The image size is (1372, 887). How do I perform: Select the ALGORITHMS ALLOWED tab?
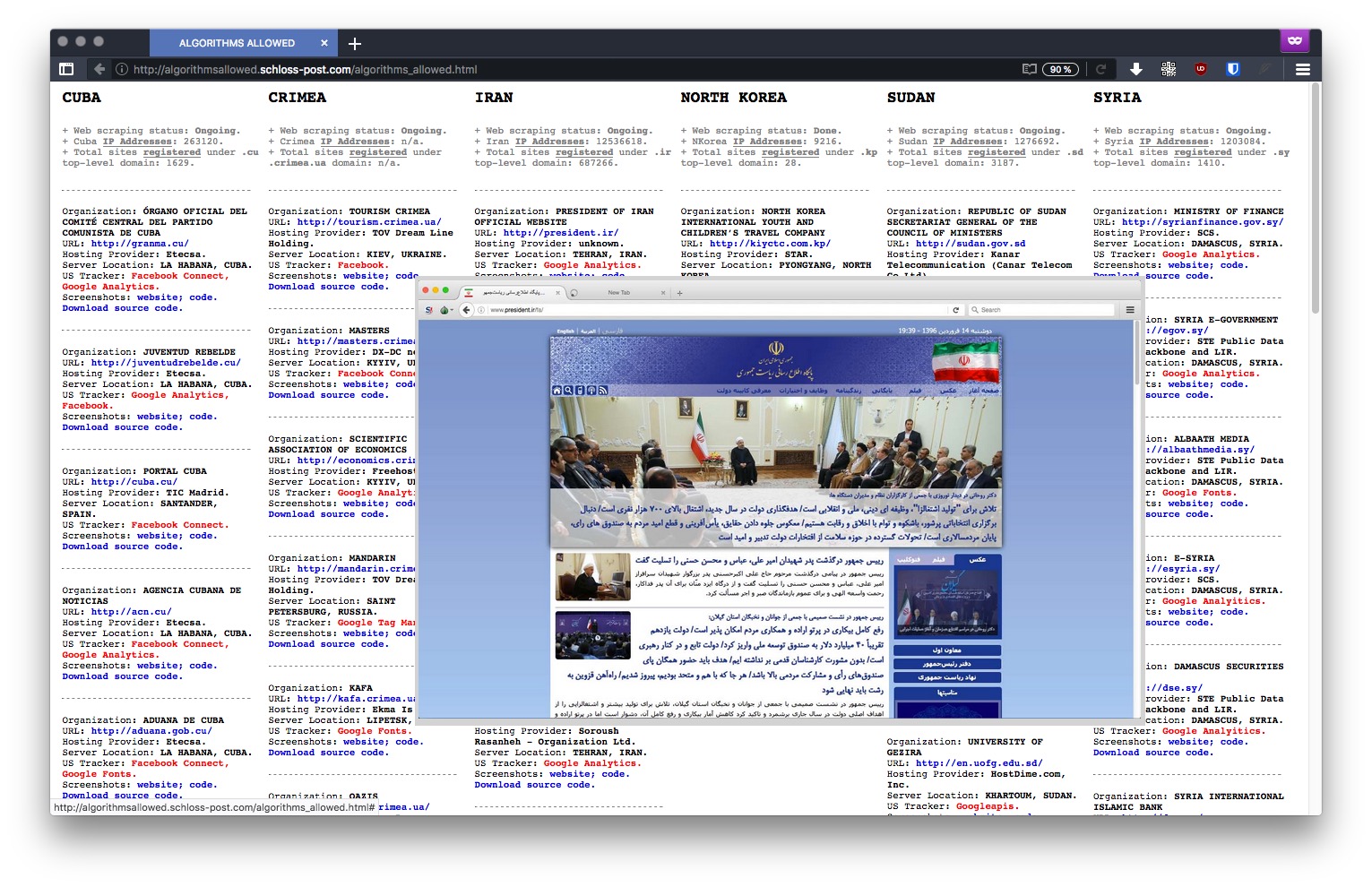(x=245, y=43)
